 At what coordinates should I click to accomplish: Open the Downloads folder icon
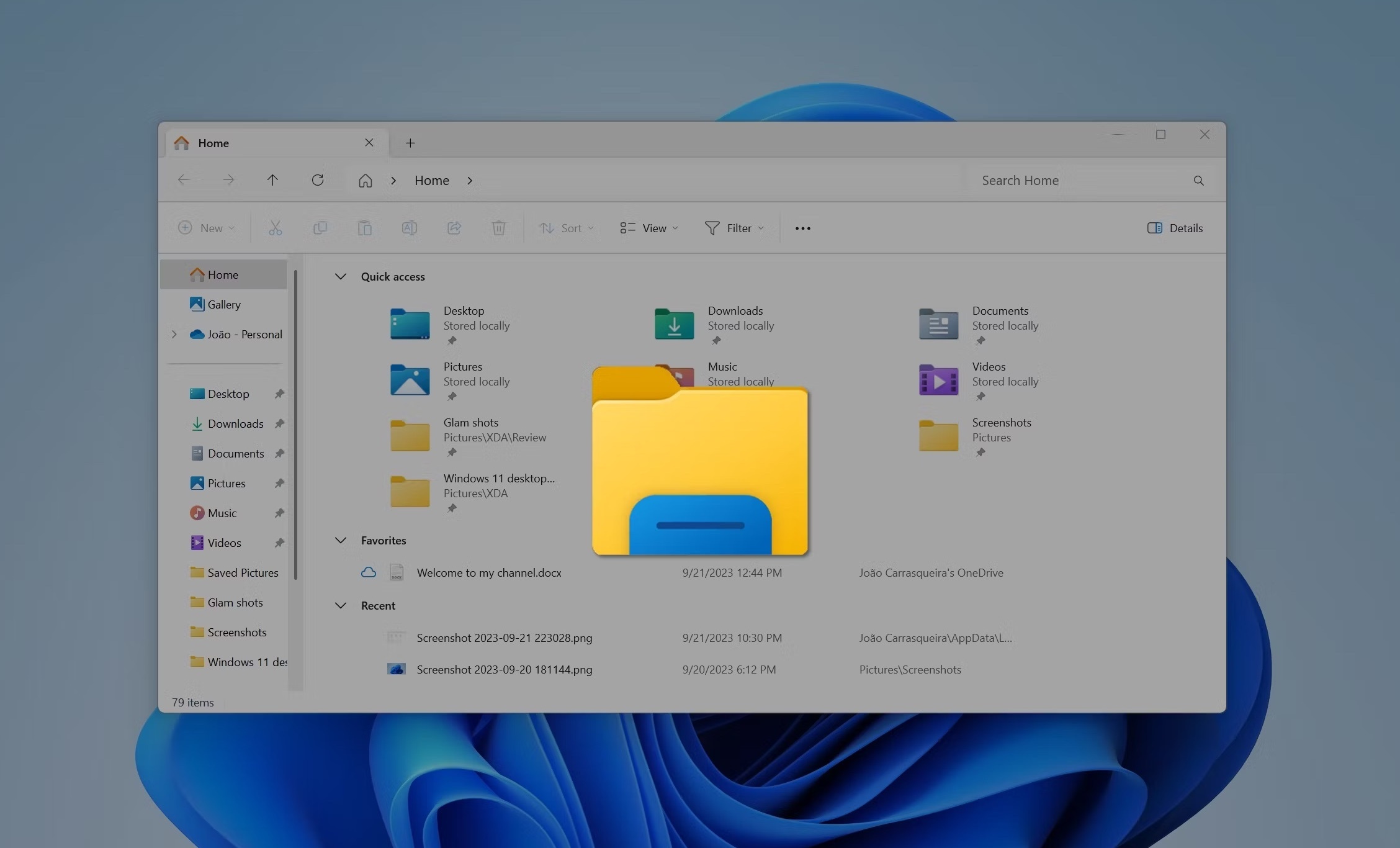click(672, 321)
